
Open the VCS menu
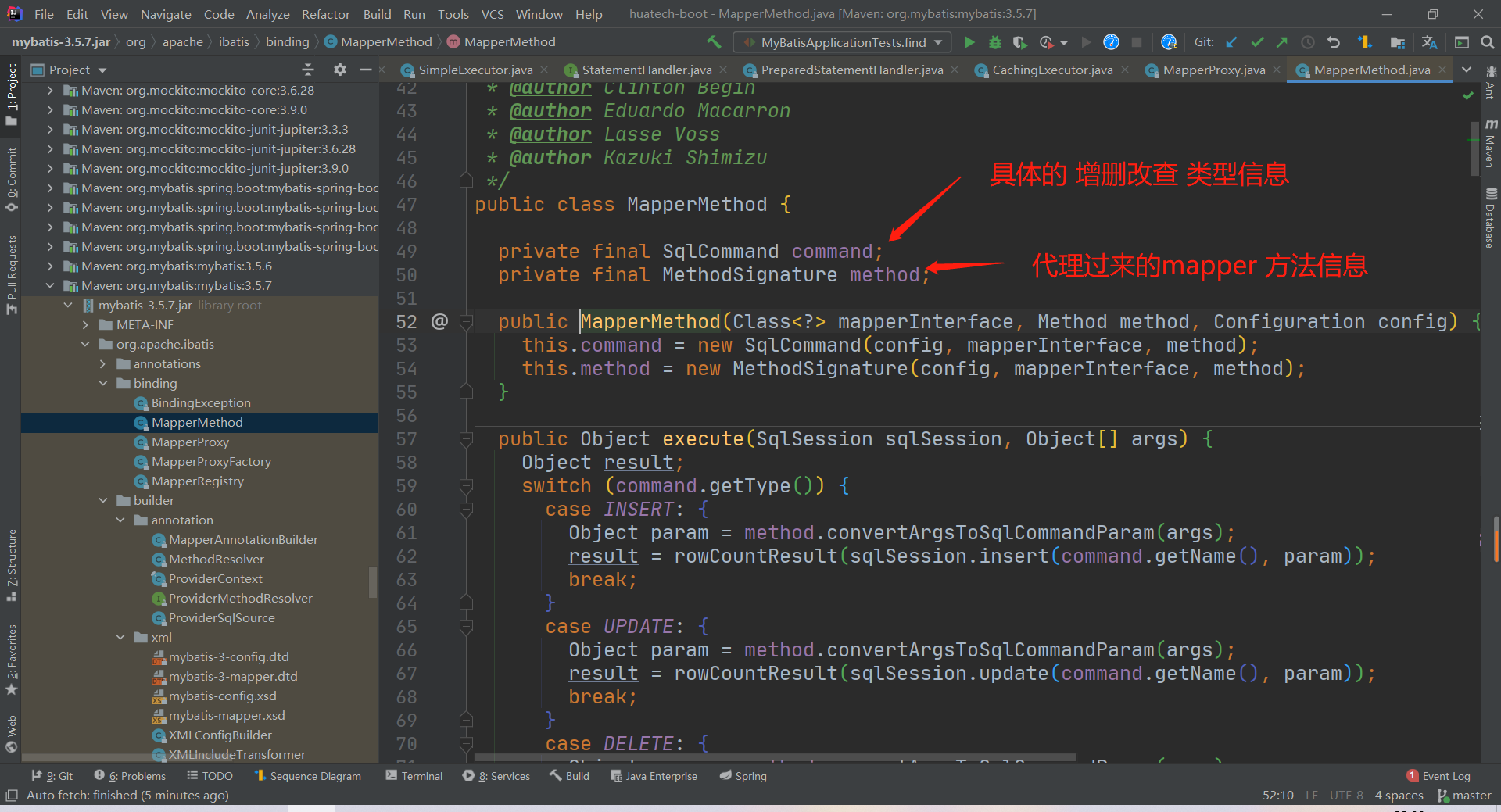point(492,14)
